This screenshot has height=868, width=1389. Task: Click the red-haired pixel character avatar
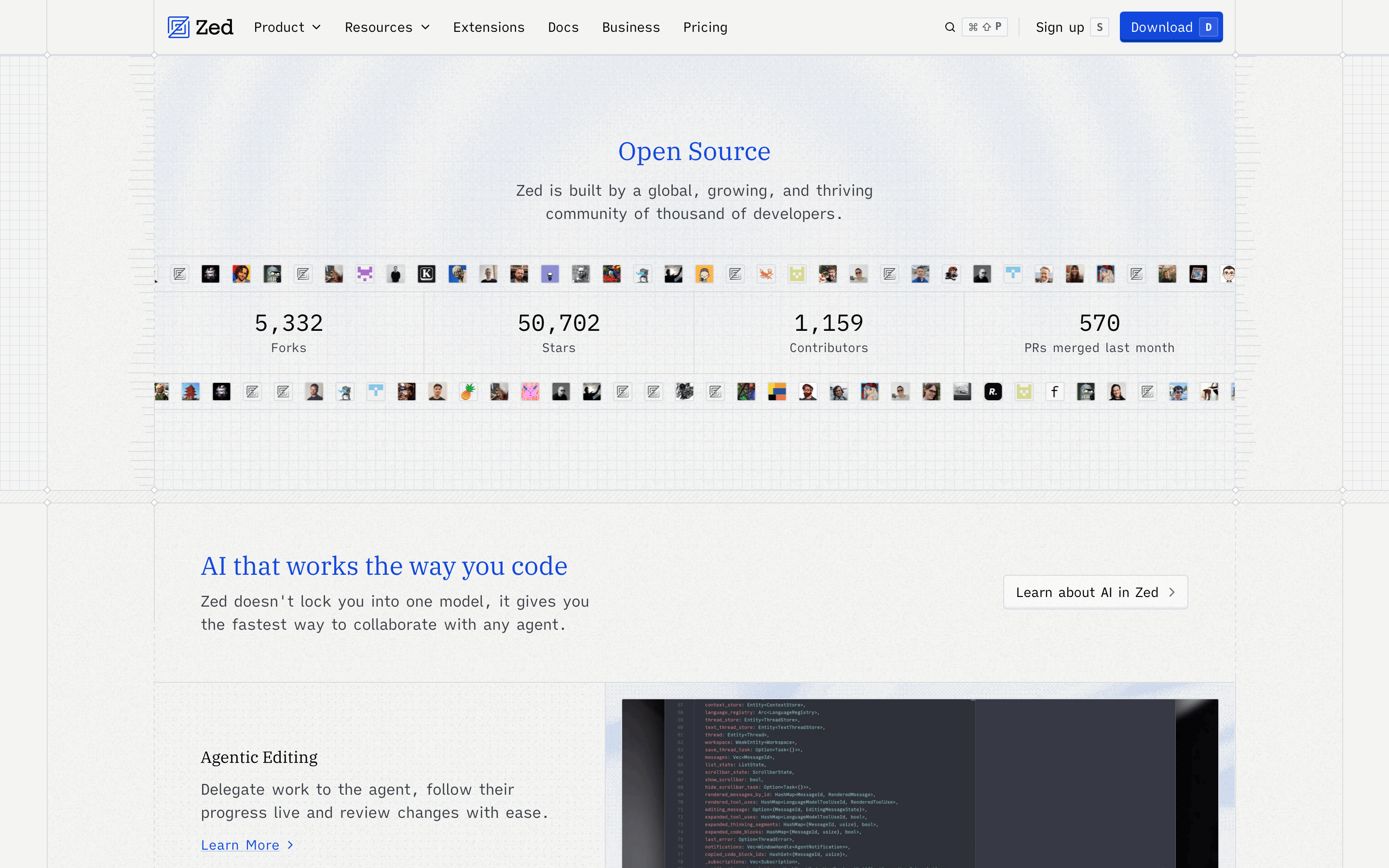pos(951,274)
